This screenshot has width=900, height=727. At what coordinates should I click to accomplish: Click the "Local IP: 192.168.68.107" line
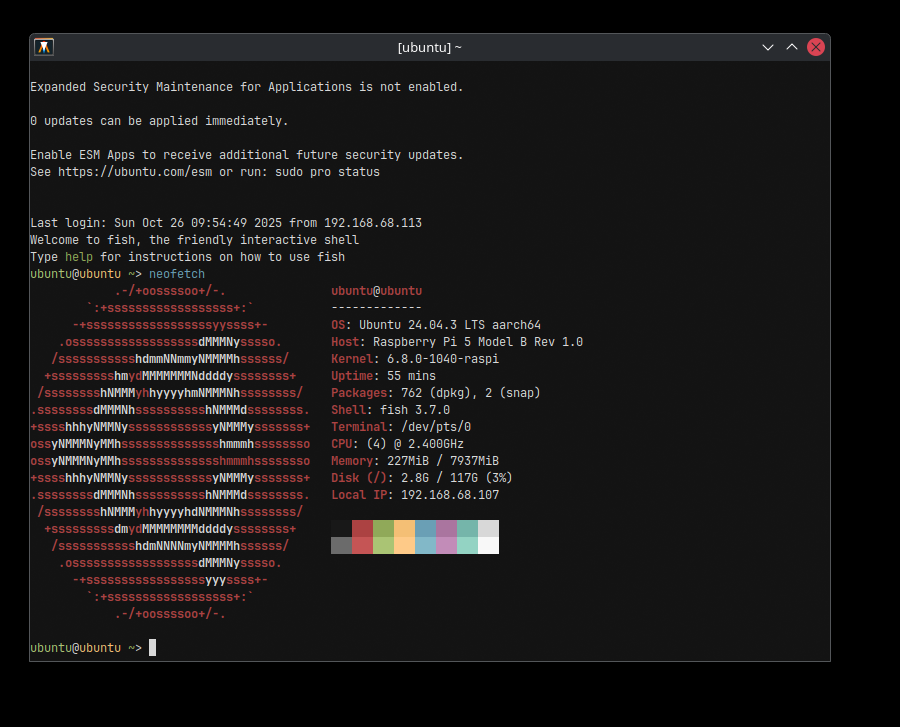click(415, 495)
